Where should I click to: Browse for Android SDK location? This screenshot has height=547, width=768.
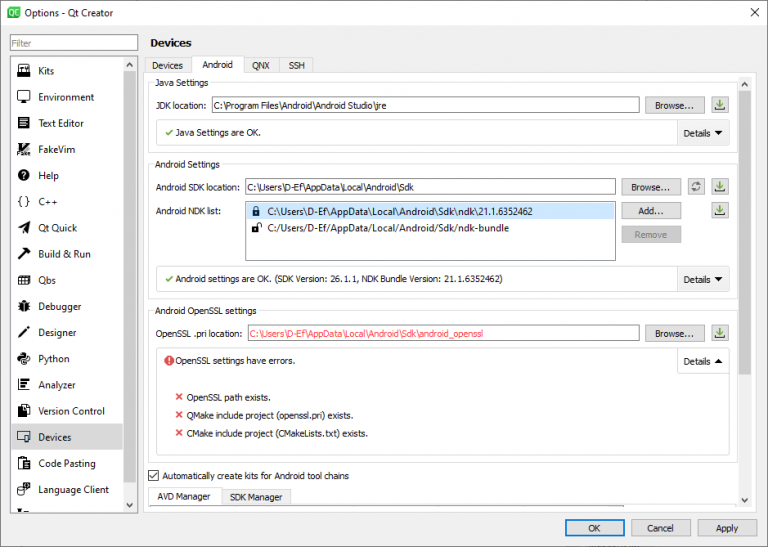click(651, 187)
